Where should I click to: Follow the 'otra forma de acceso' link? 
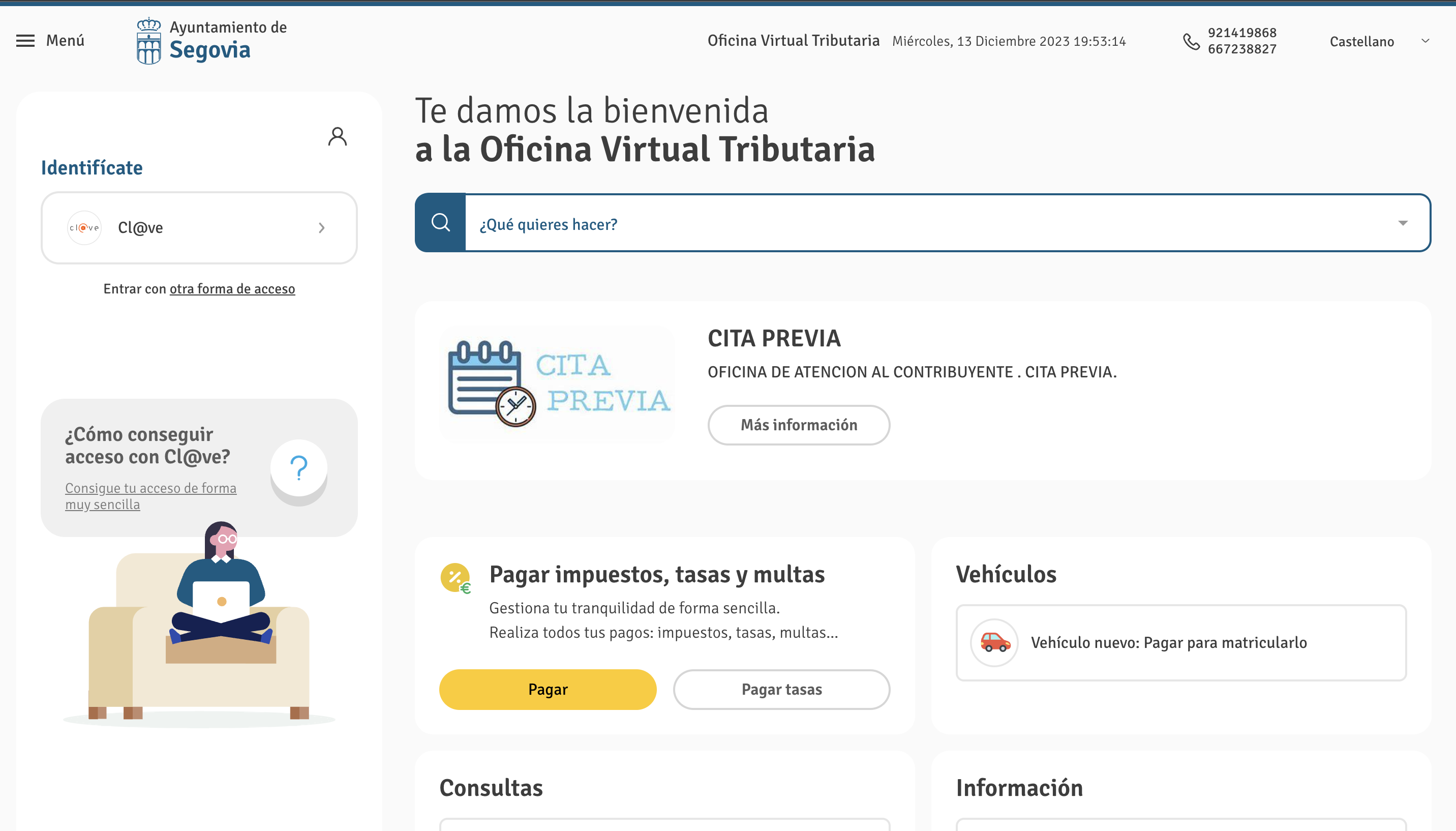[x=232, y=289]
